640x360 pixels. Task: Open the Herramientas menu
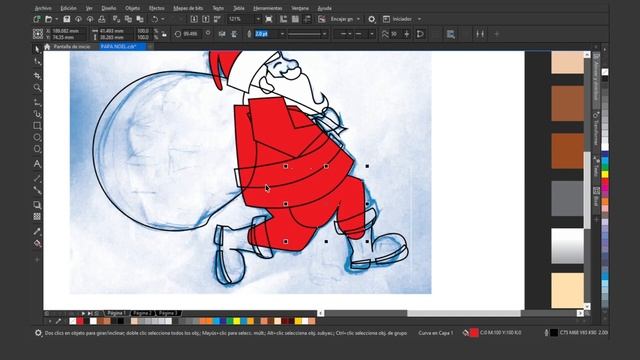(267, 8)
